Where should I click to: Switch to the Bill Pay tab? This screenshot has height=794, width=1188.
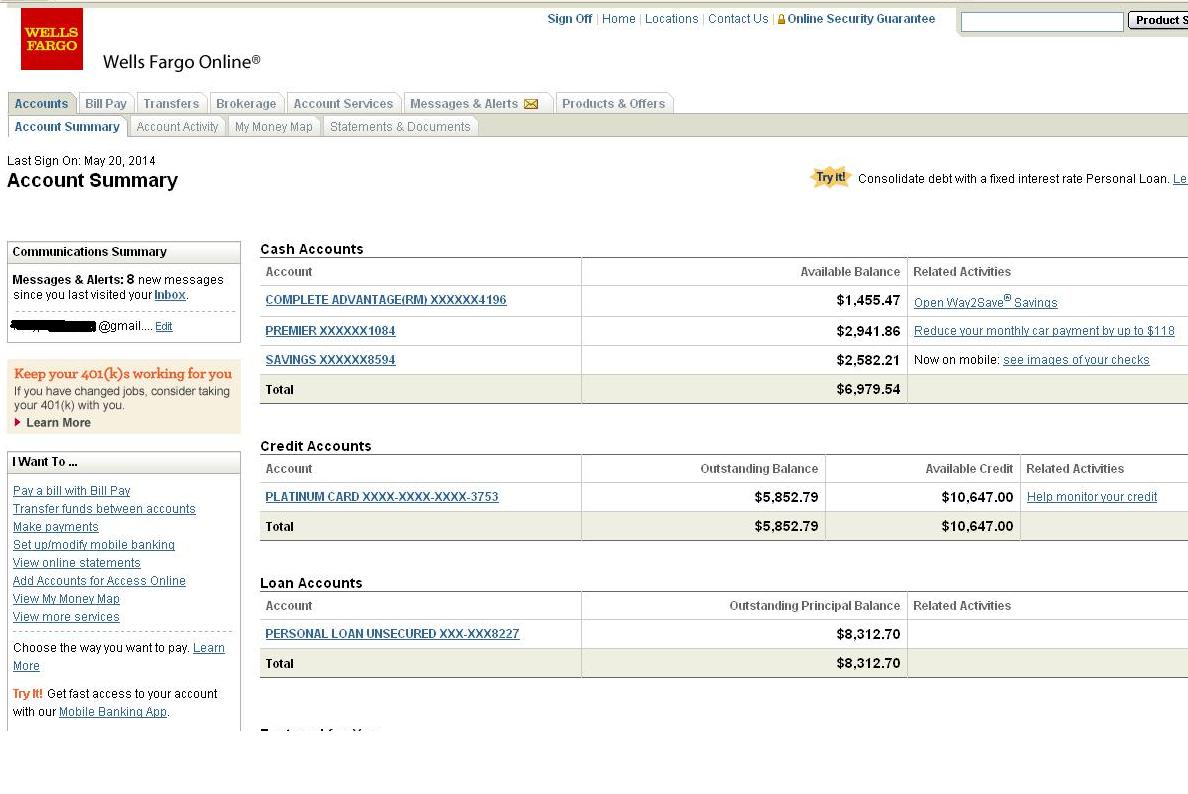[x=105, y=104]
